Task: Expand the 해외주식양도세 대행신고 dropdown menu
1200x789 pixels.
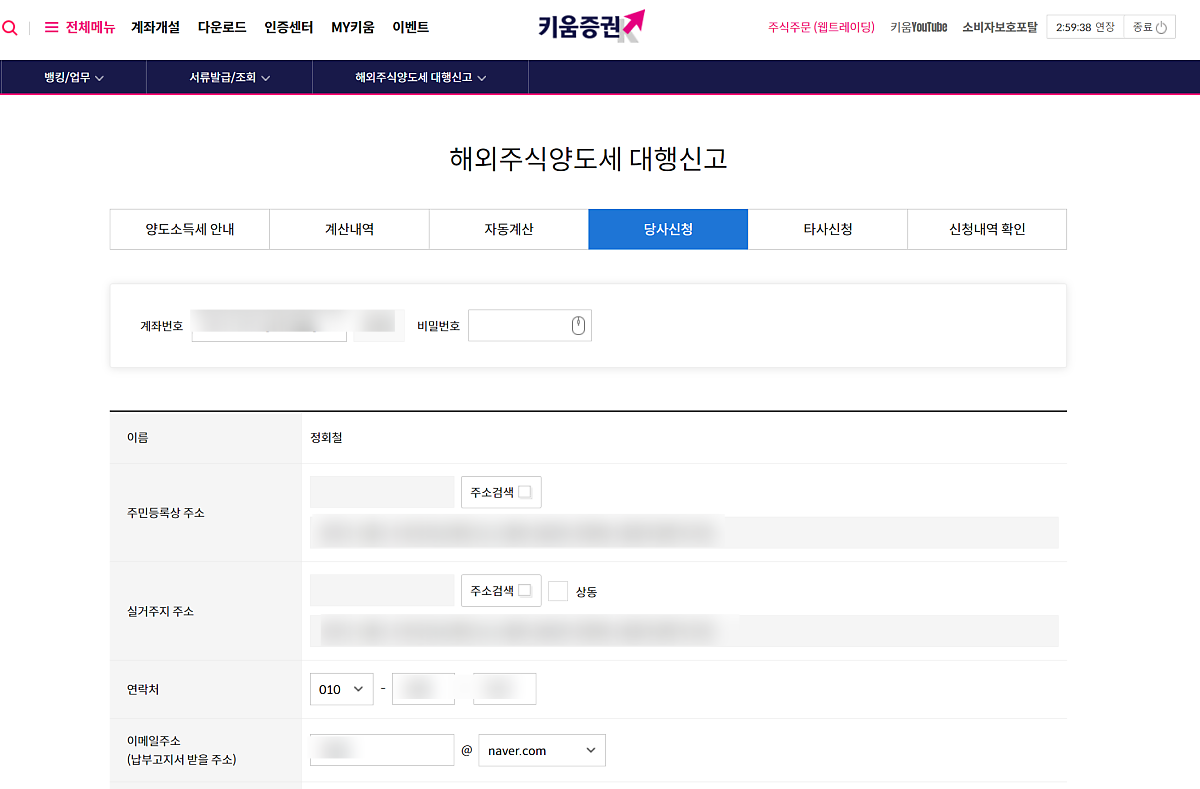Action: pos(420,77)
